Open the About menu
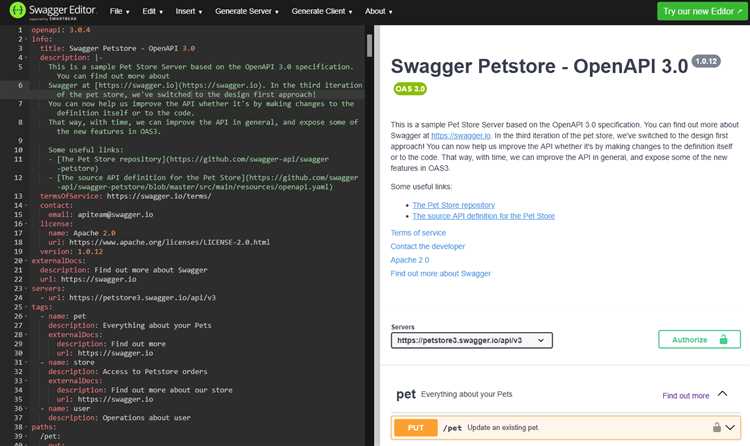 (x=379, y=11)
